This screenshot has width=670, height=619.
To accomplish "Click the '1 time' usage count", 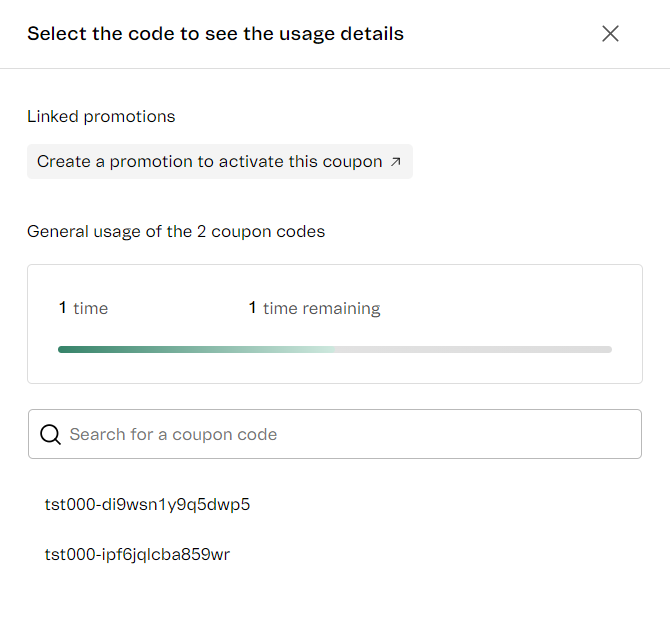I will pyautogui.click(x=83, y=308).
